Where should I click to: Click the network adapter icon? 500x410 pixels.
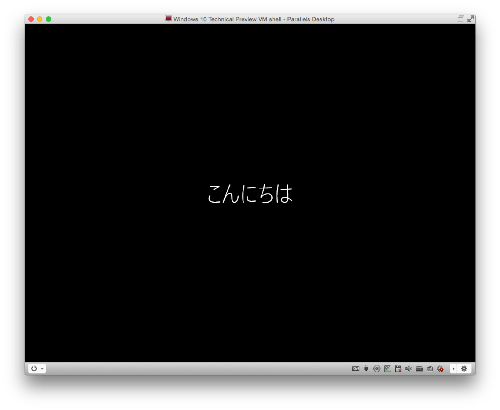pyautogui.click(x=387, y=368)
